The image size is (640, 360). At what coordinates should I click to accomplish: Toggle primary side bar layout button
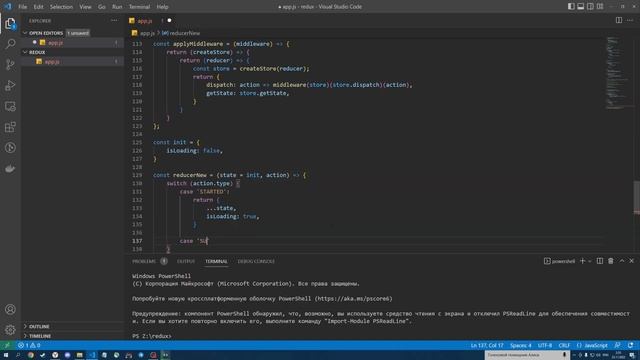tap(571, 7)
